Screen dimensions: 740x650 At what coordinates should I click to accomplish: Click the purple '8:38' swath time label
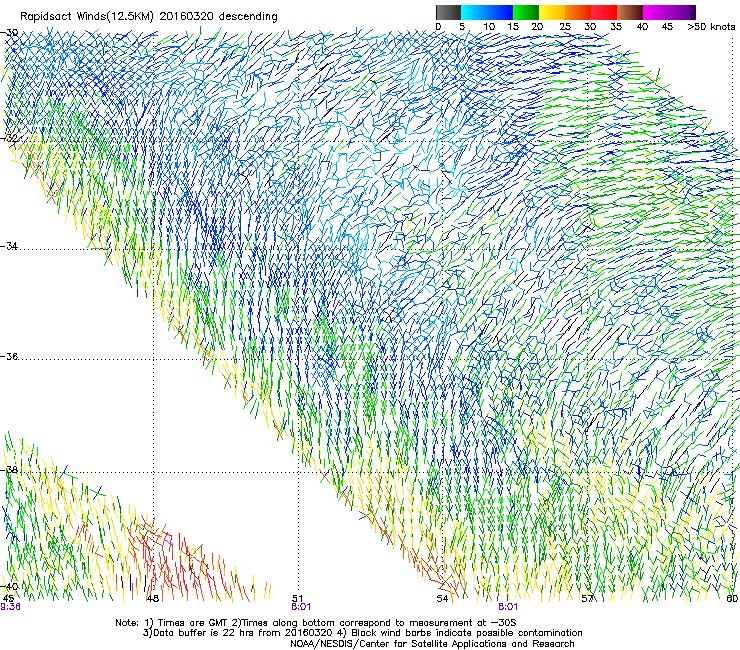tap(10, 607)
